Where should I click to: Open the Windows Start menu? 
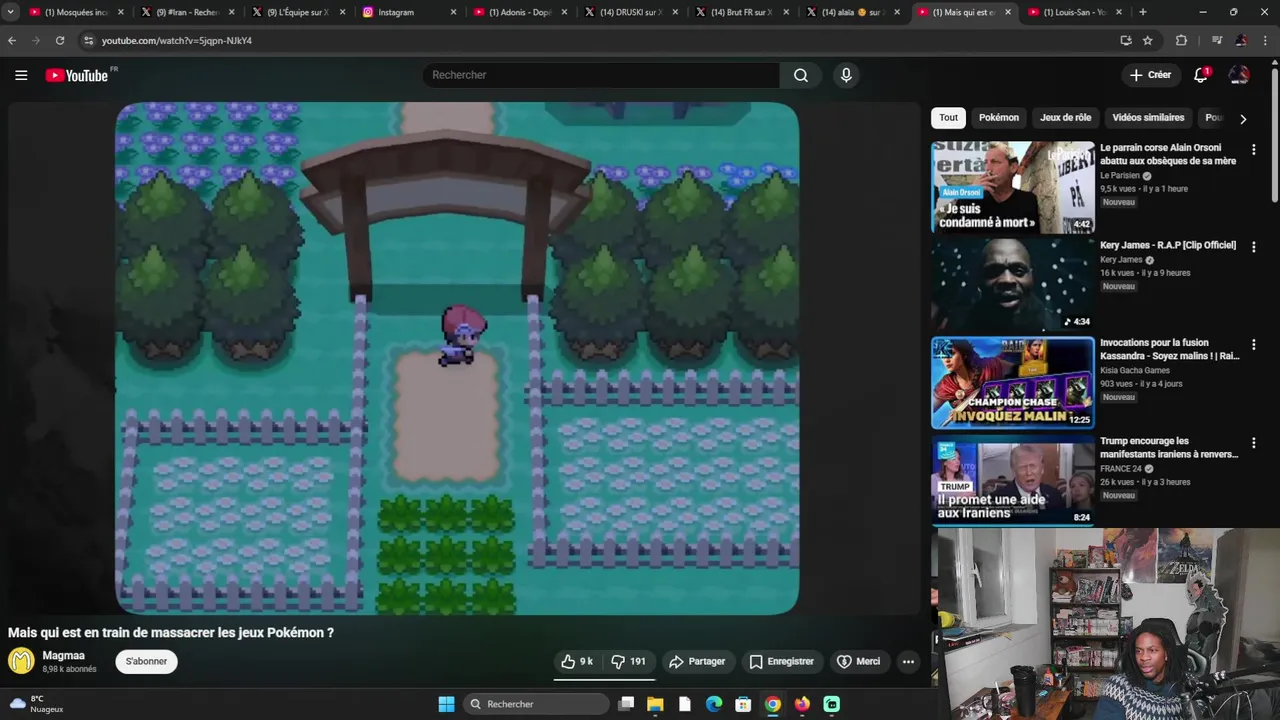point(446,704)
